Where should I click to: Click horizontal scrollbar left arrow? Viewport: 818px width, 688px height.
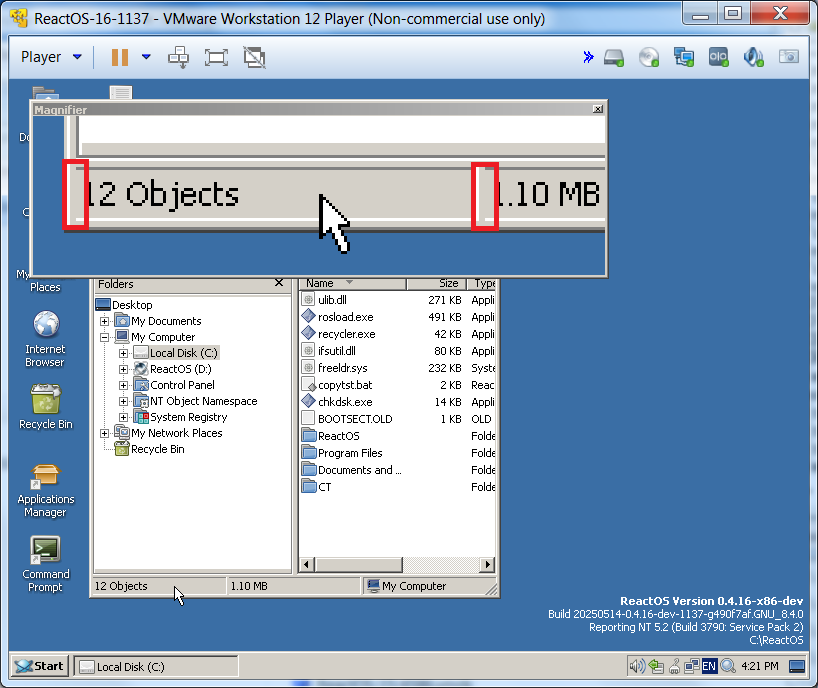click(307, 564)
